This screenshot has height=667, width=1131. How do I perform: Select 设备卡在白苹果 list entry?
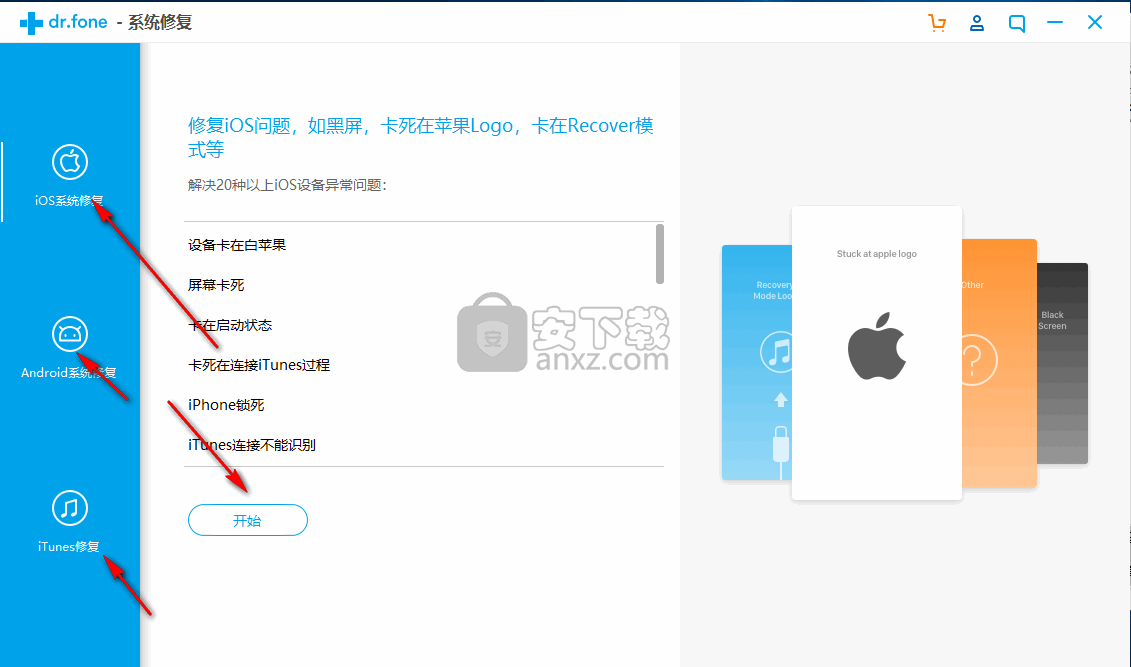point(237,245)
